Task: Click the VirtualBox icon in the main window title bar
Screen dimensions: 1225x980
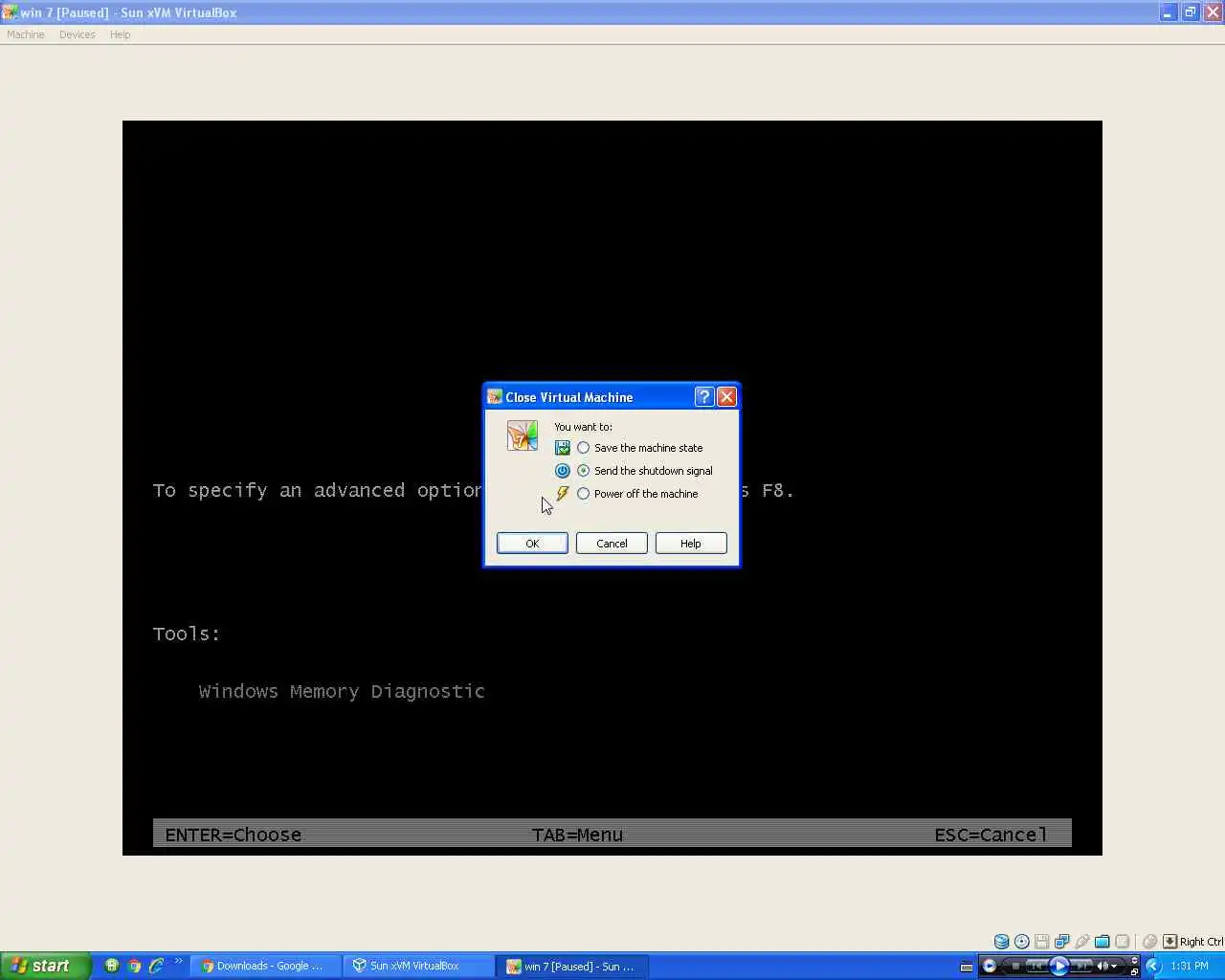Action: tap(10, 12)
